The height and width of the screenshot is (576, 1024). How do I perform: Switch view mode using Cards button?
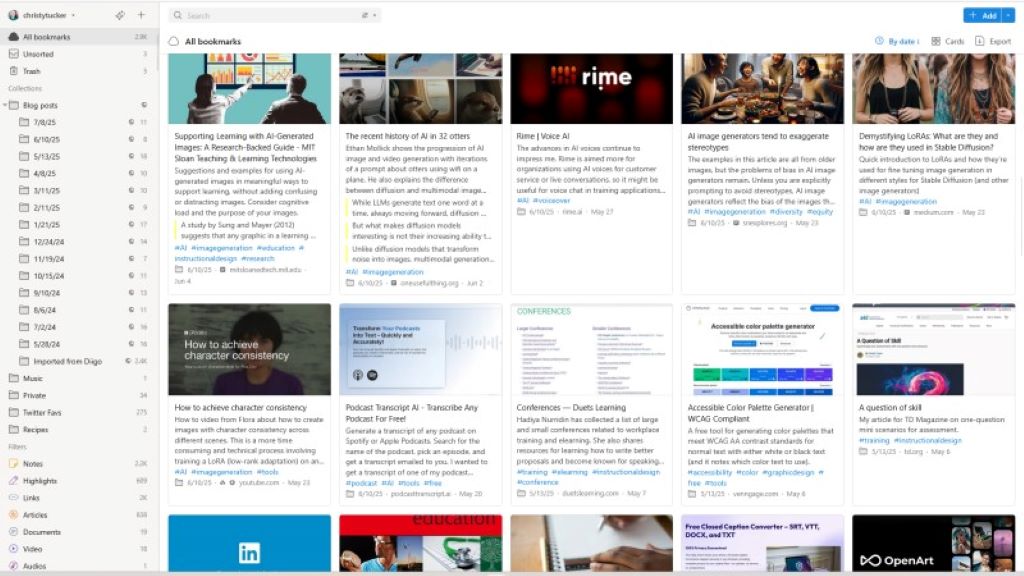click(947, 41)
